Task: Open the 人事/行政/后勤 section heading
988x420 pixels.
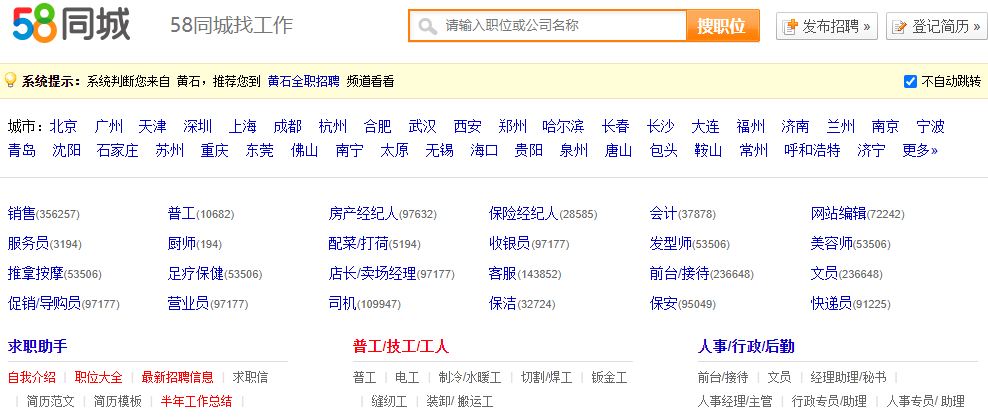Action: coord(746,346)
